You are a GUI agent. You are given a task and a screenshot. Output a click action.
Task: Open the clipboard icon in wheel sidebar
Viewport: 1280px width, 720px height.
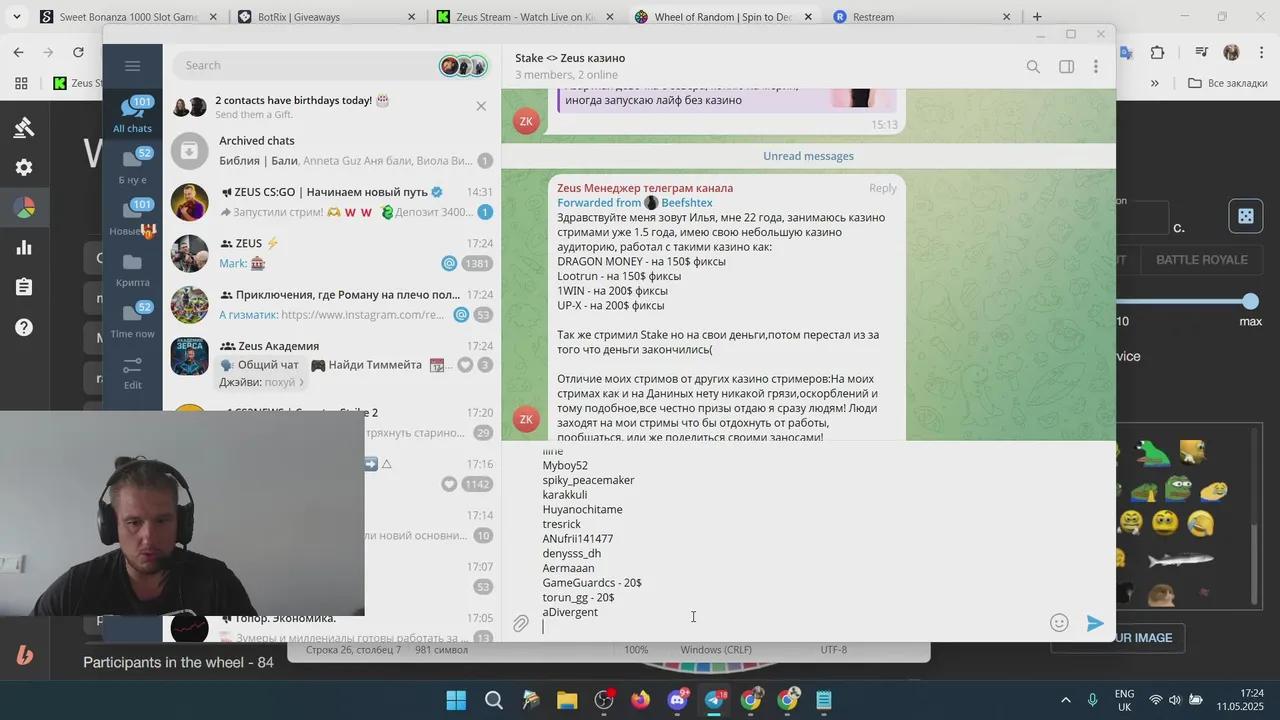(x=24, y=287)
